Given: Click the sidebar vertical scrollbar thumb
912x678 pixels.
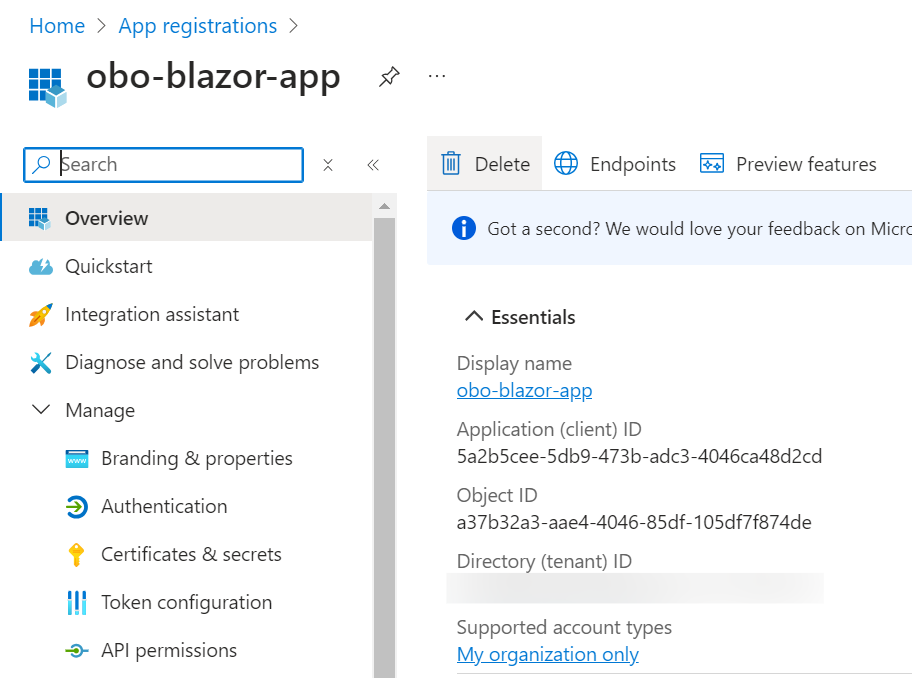Looking at the screenshot, I should click(x=384, y=448).
